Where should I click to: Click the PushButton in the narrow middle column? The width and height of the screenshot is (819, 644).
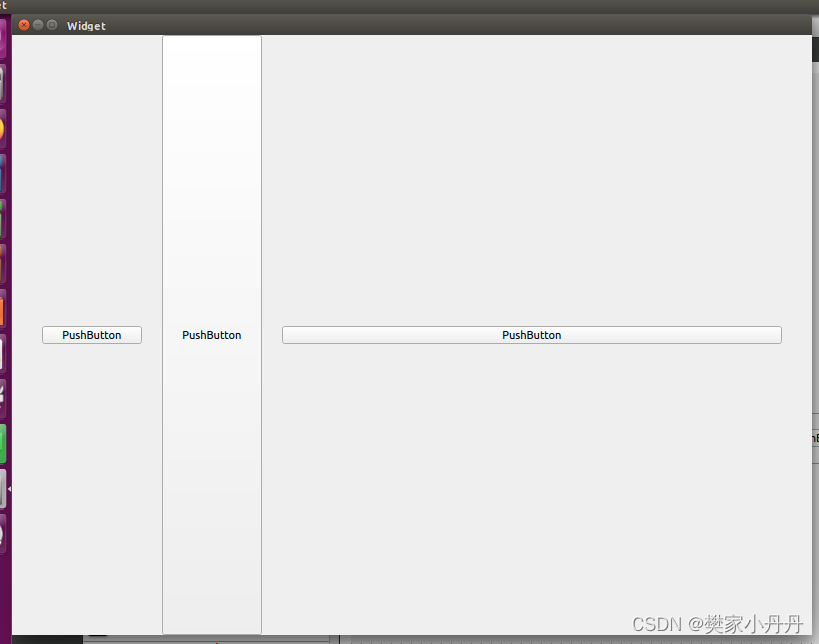tap(211, 335)
